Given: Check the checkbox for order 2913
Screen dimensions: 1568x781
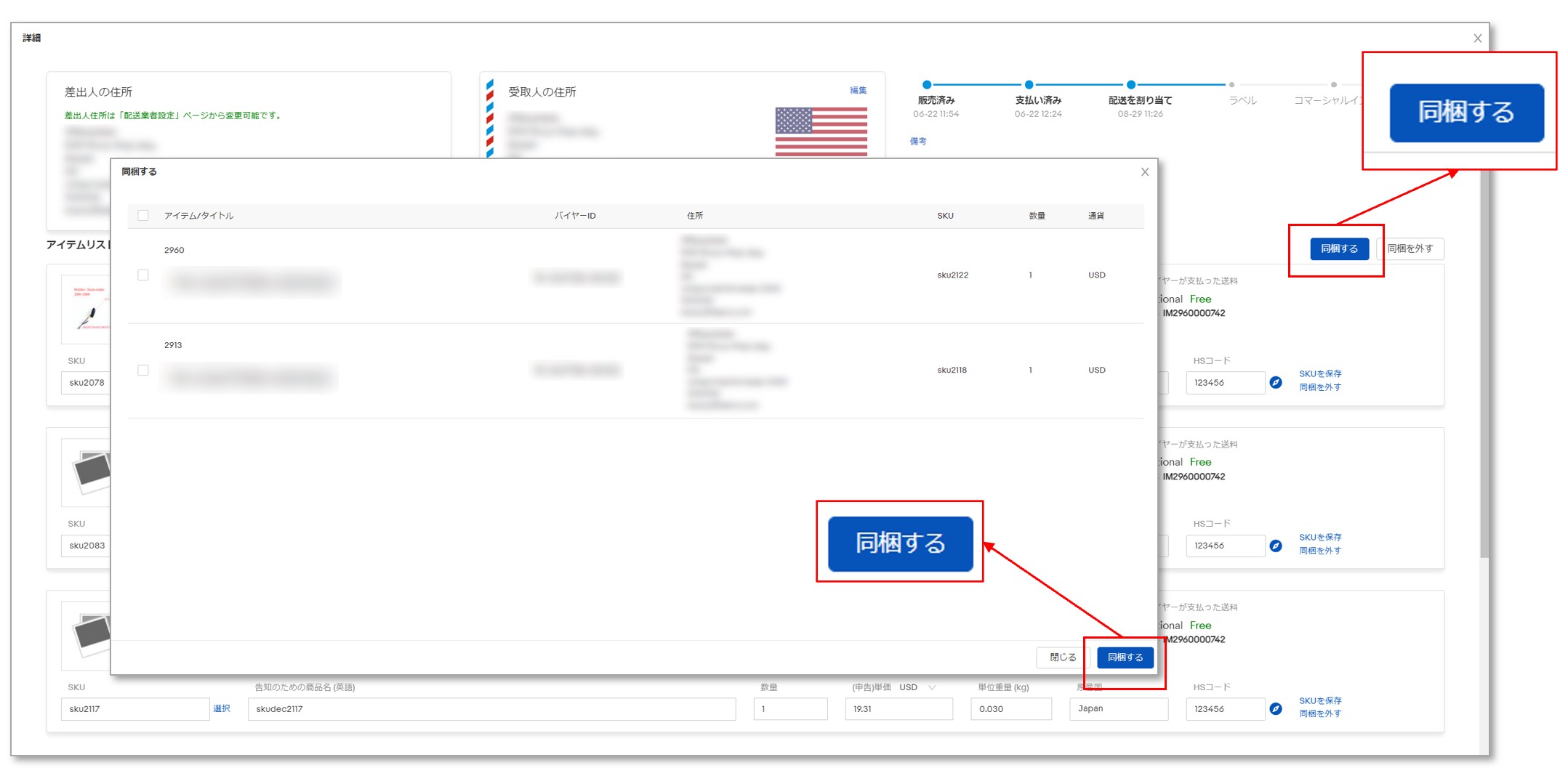Looking at the screenshot, I should point(143,371).
